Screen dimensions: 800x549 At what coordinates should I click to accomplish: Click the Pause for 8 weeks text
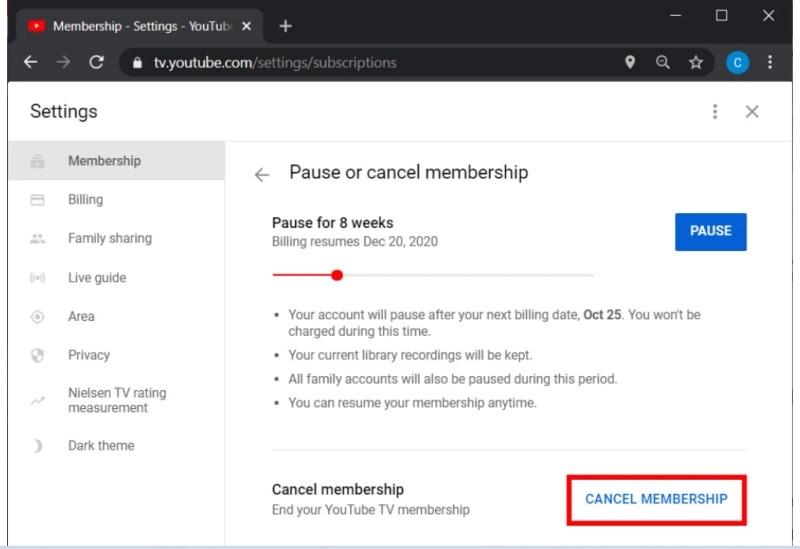pyautogui.click(x=333, y=223)
